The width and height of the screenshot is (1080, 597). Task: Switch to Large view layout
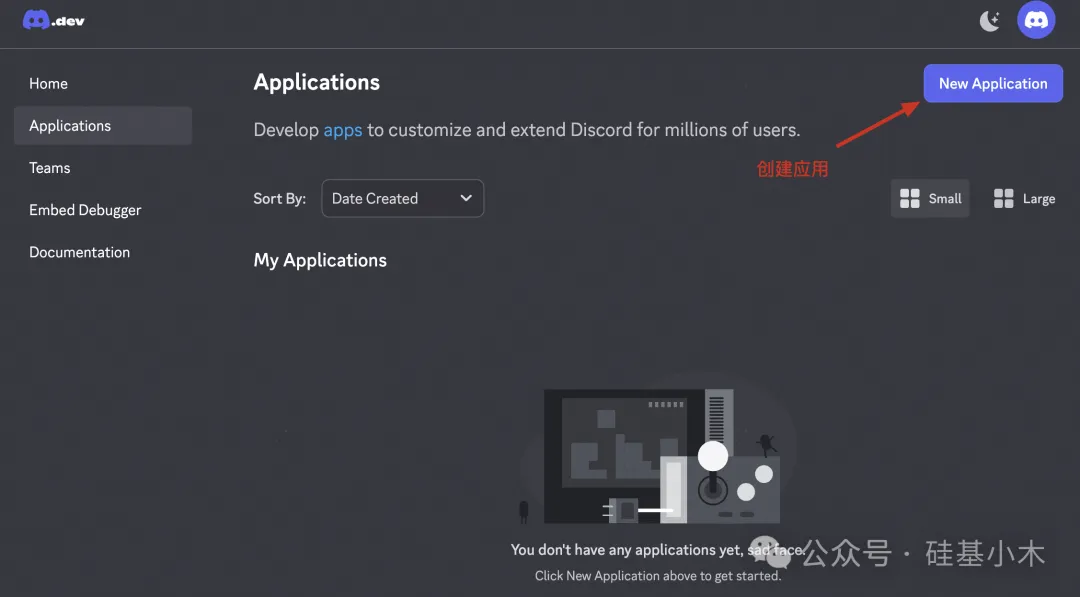pyautogui.click(x=1024, y=198)
